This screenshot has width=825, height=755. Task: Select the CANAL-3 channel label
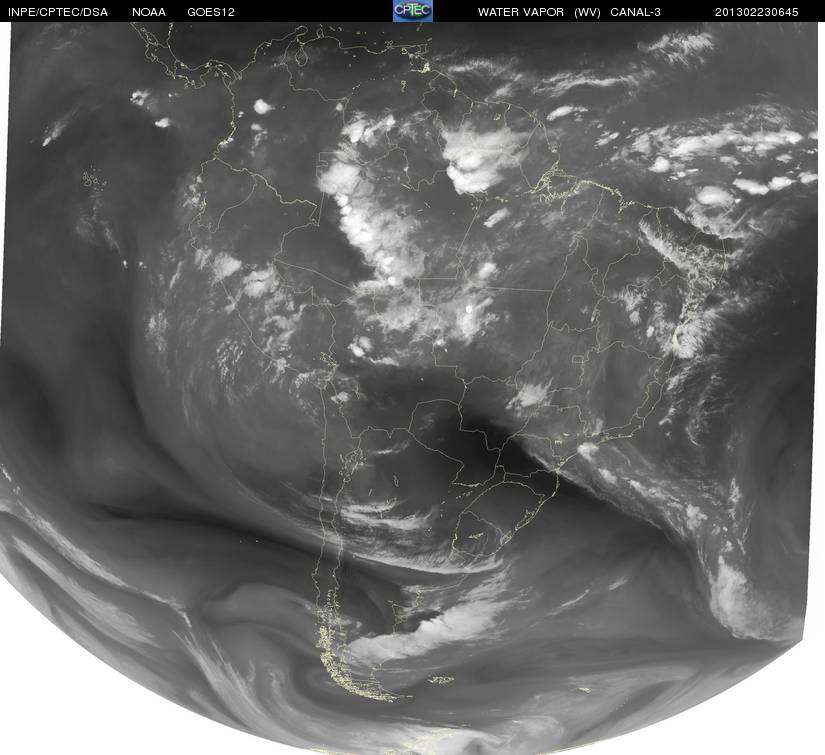(636, 13)
